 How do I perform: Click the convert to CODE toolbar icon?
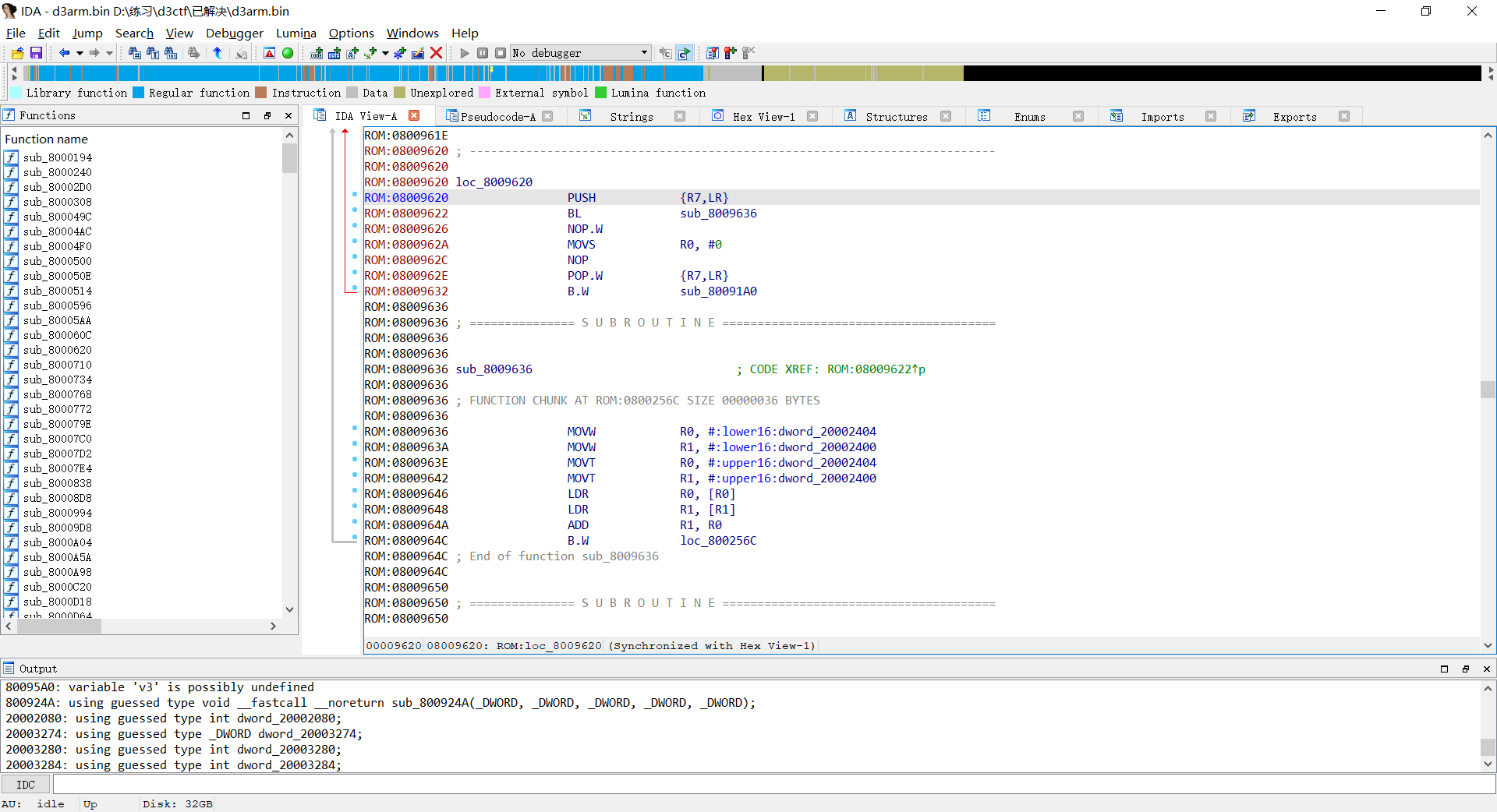coord(317,53)
